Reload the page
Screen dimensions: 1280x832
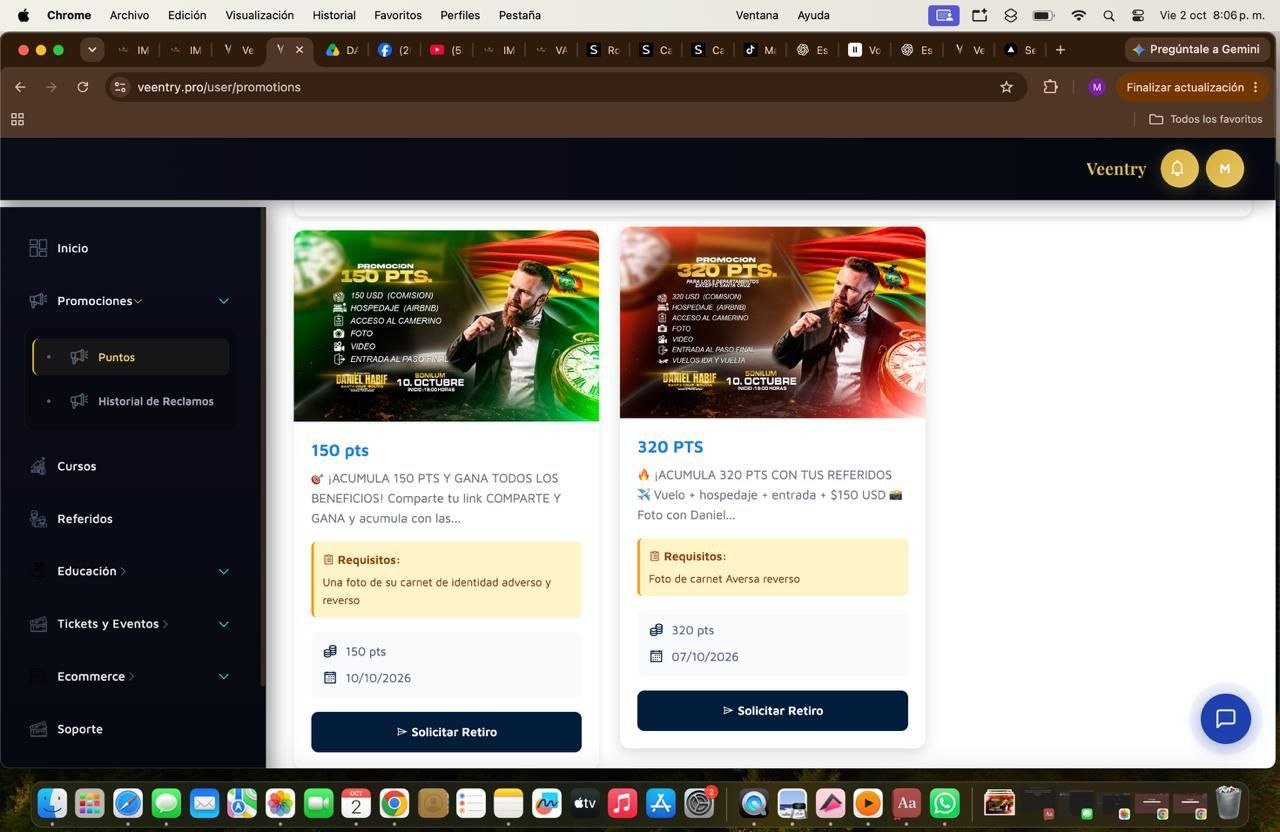click(x=83, y=87)
